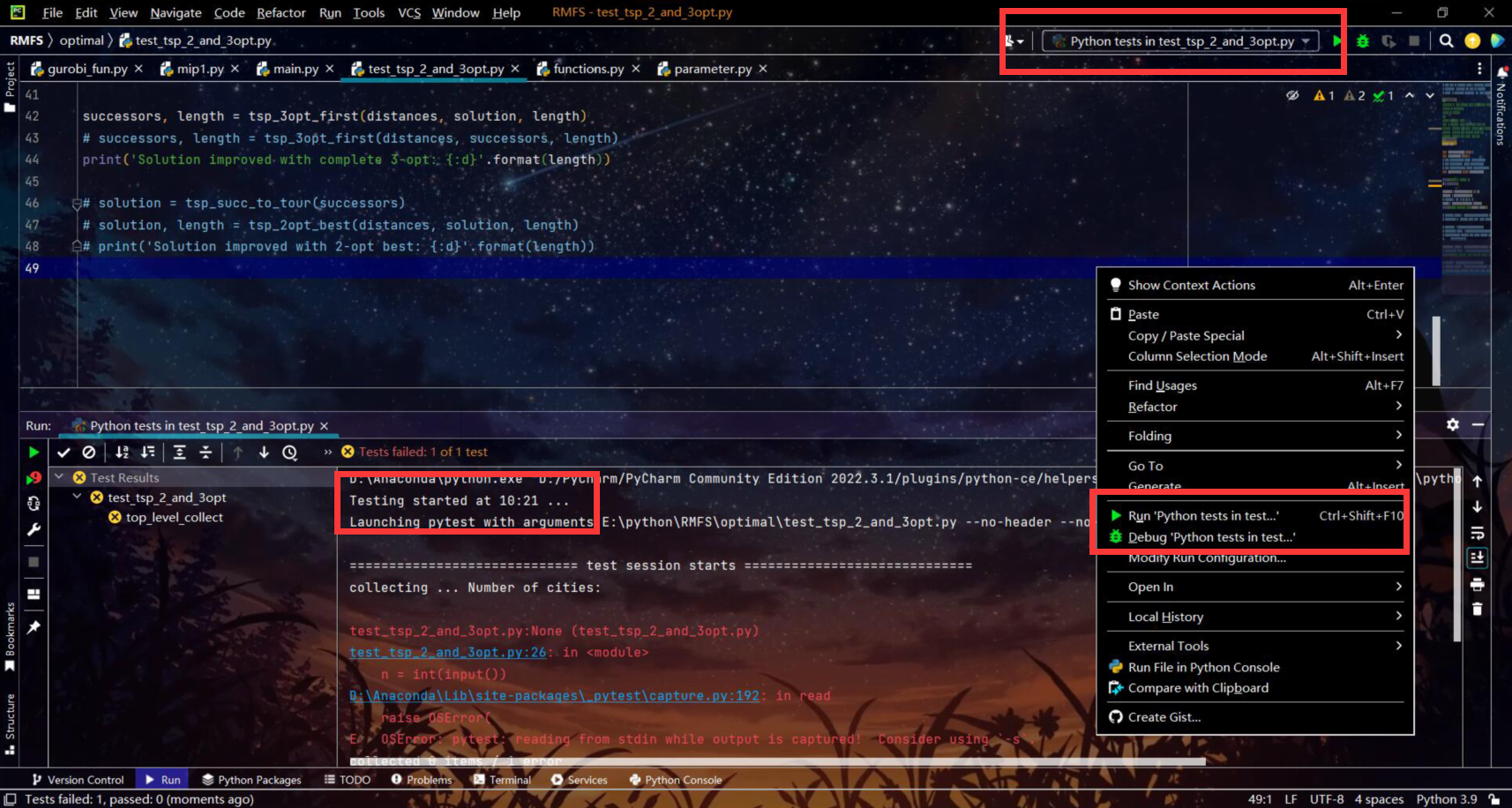
Task: Open the test_tsp_2_and_3opt.py:26 traceback link
Action: [448, 653]
